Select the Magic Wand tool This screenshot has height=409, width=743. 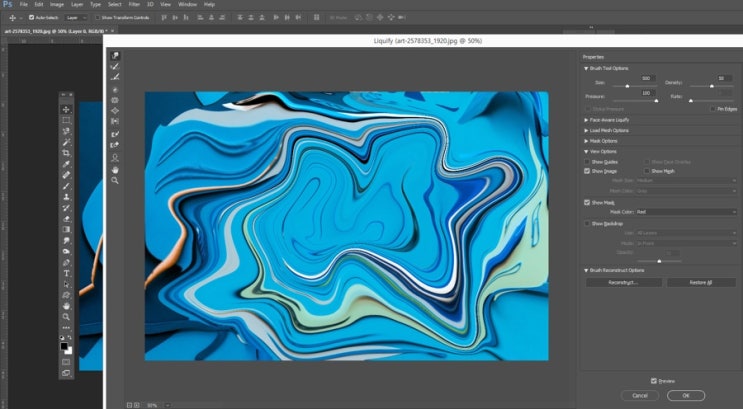pyautogui.click(x=66, y=142)
